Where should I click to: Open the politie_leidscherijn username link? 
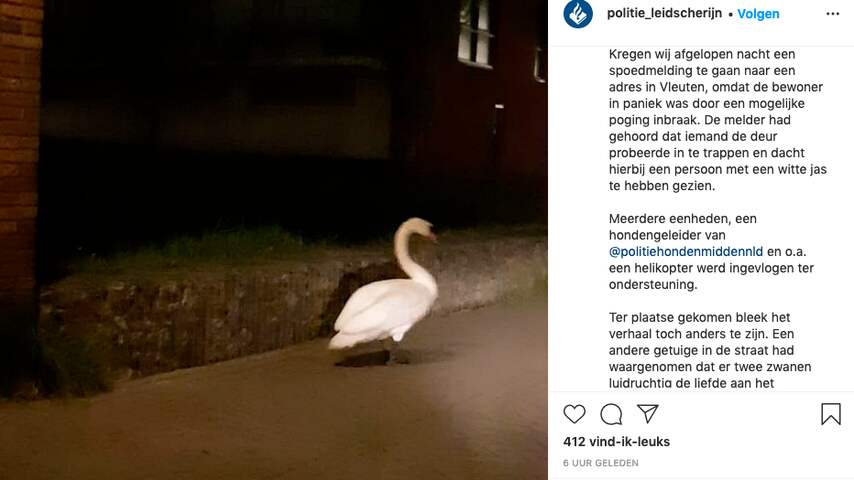[x=664, y=13]
